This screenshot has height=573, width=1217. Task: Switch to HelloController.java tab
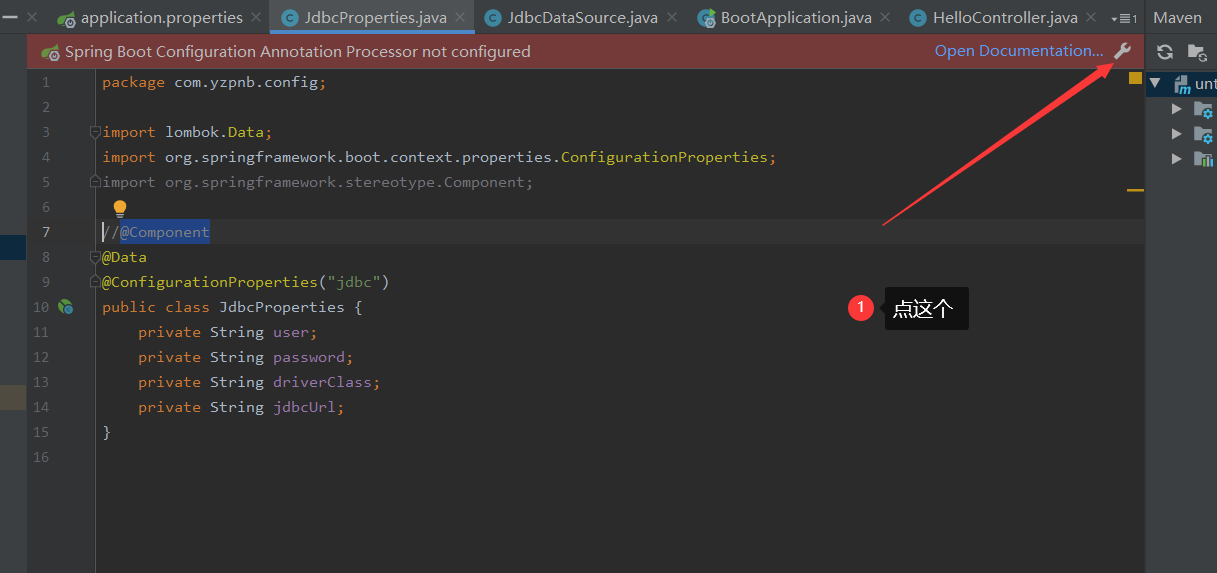[1005, 18]
